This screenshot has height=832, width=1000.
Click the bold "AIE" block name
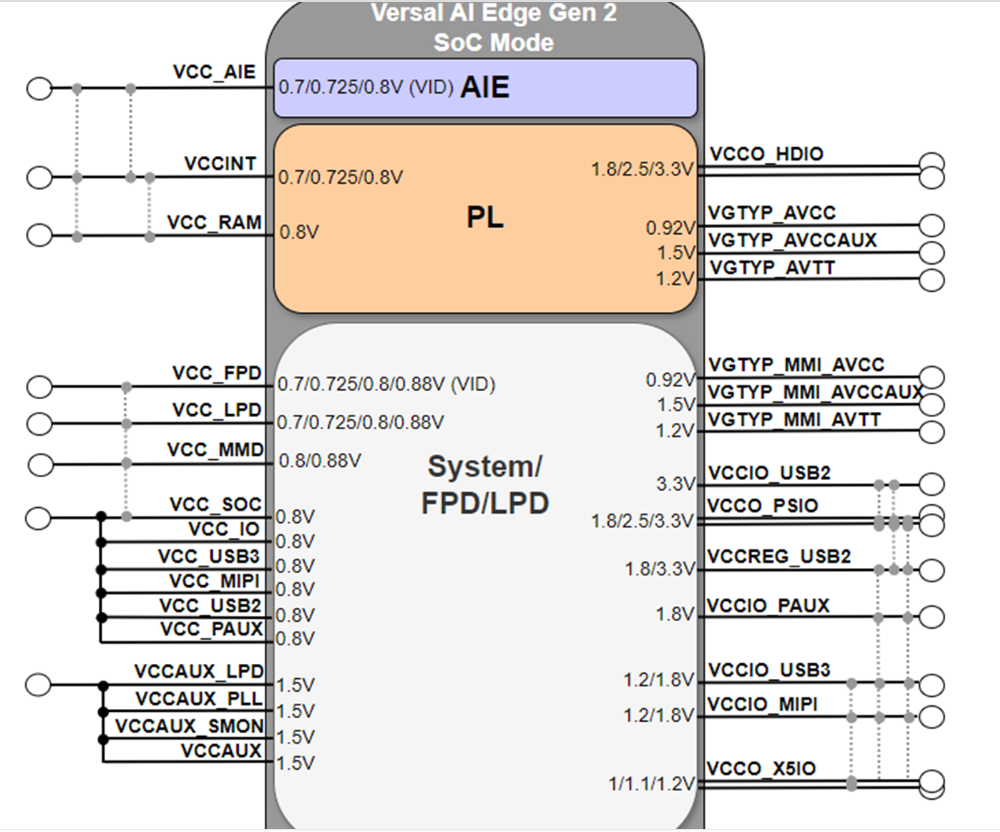[485, 87]
